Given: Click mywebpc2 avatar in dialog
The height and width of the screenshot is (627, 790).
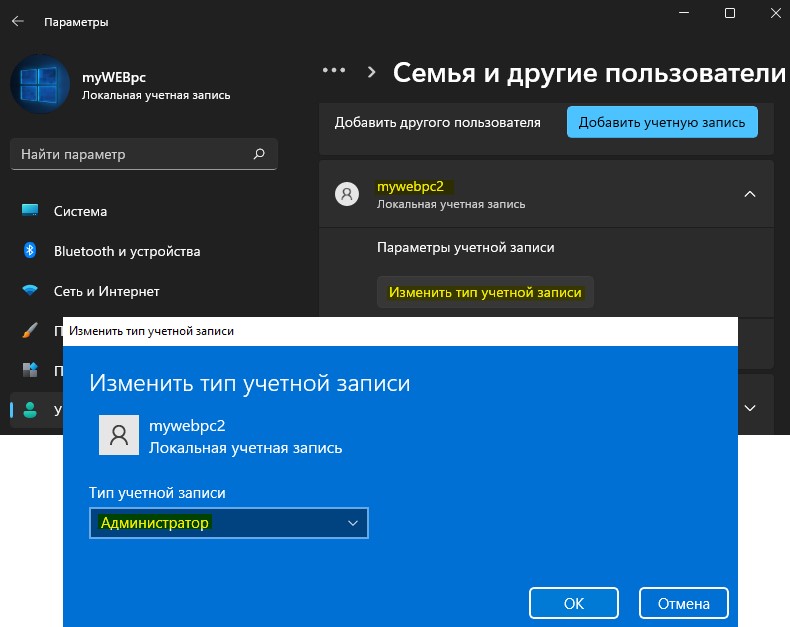Looking at the screenshot, I should (x=119, y=435).
